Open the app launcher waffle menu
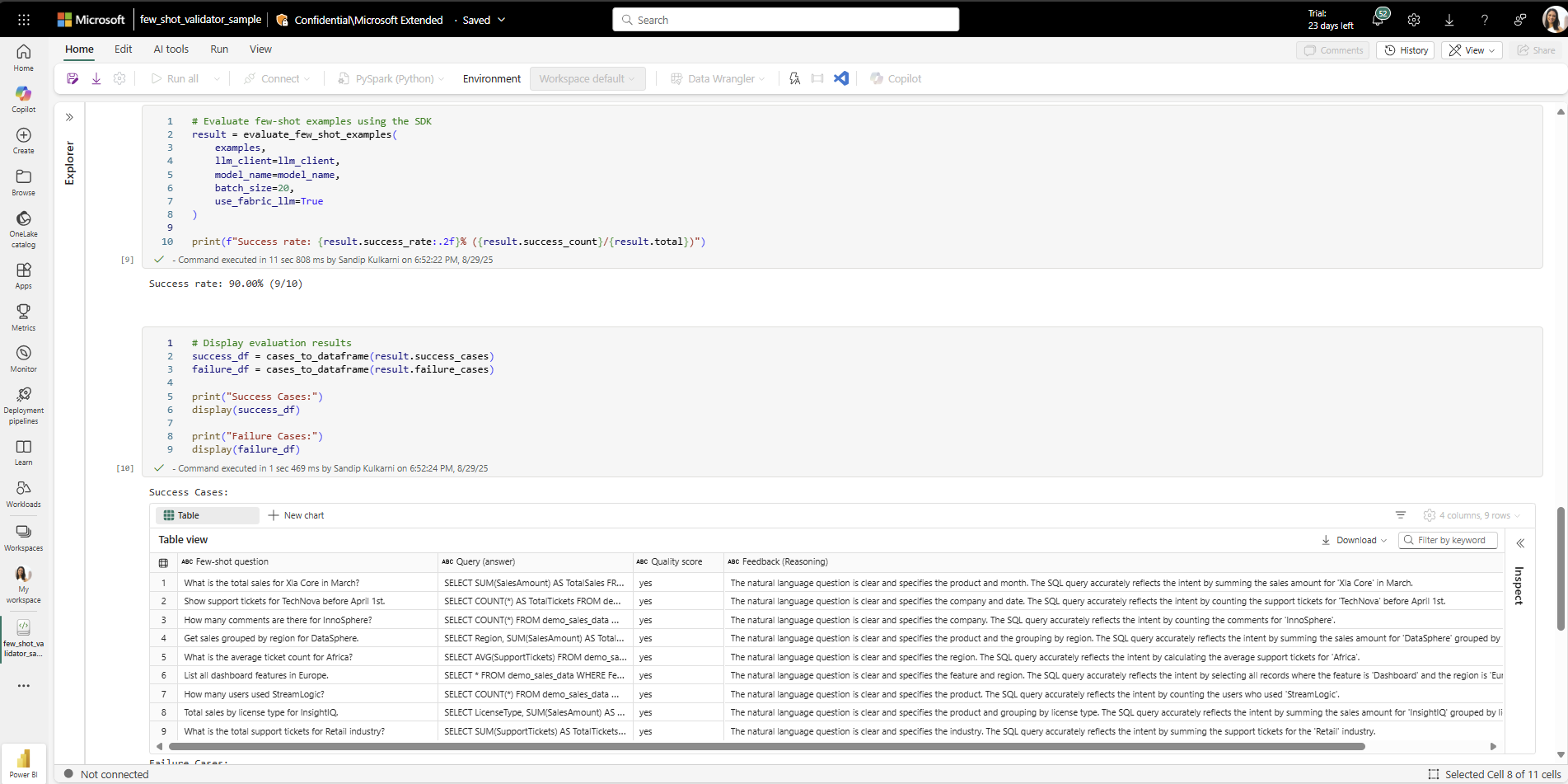 click(24, 20)
